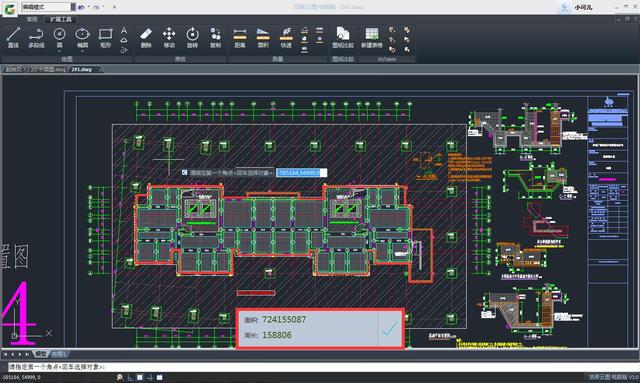Open the 图纸比较 drawing compare tool
This screenshot has height=383, width=640.
pos(343,38)
